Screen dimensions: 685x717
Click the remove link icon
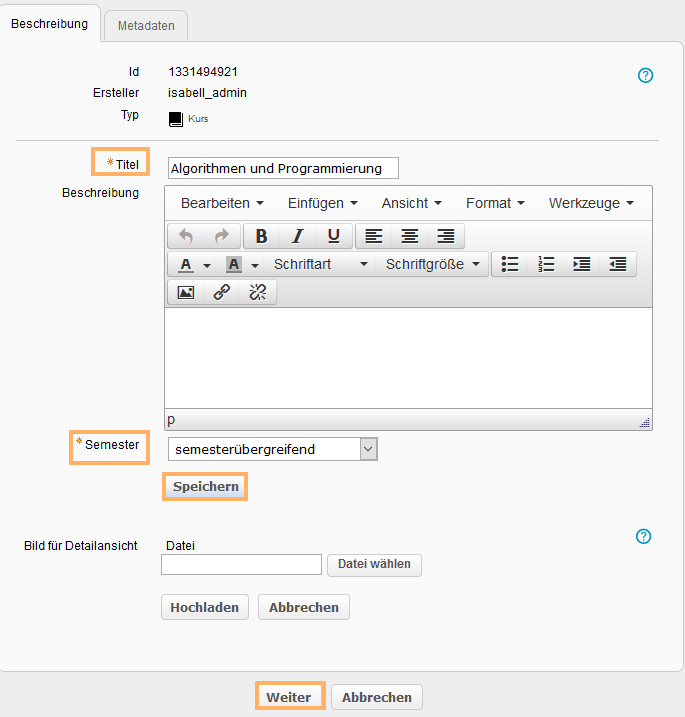(257, 292)
